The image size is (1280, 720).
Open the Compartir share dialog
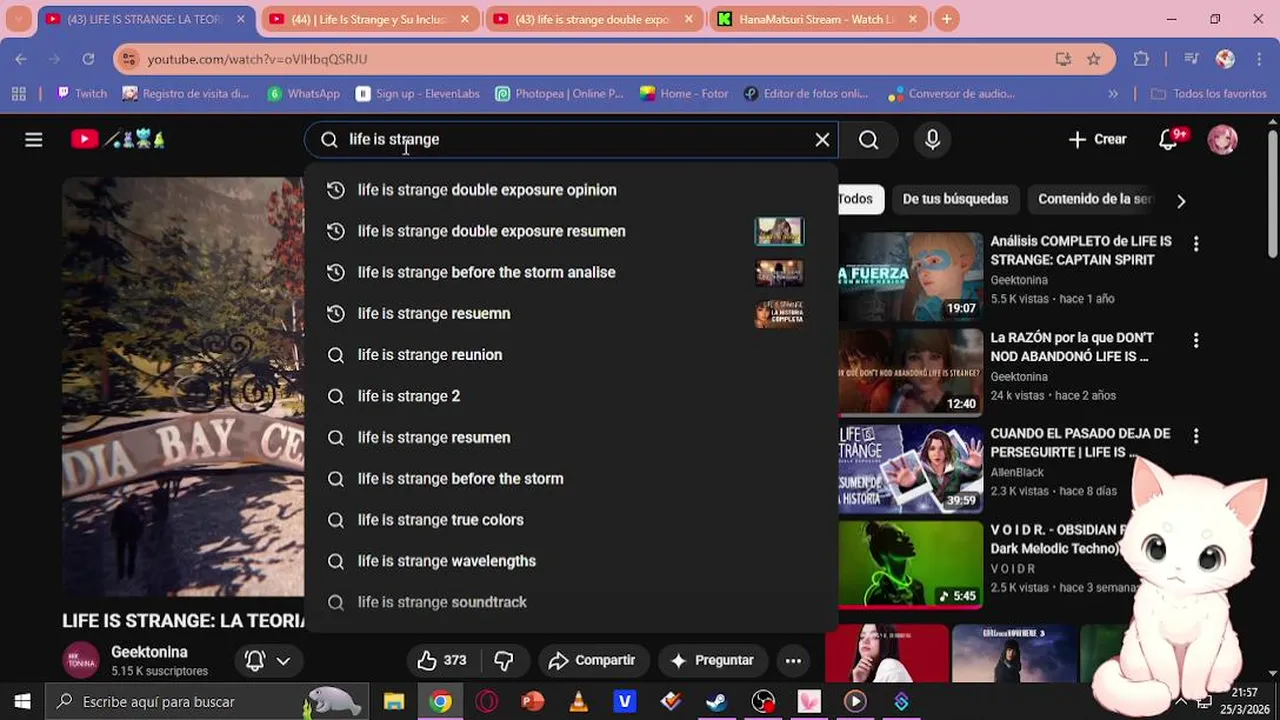click(592, 660)
